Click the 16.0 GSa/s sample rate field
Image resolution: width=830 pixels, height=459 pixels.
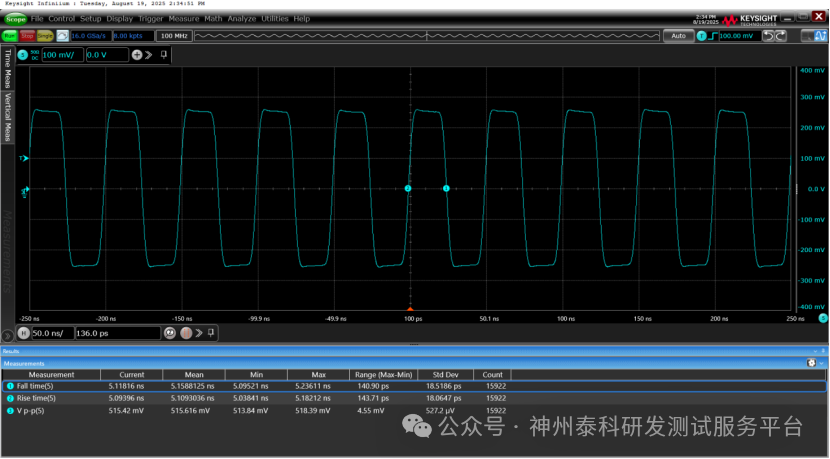(x=90, y=35)
